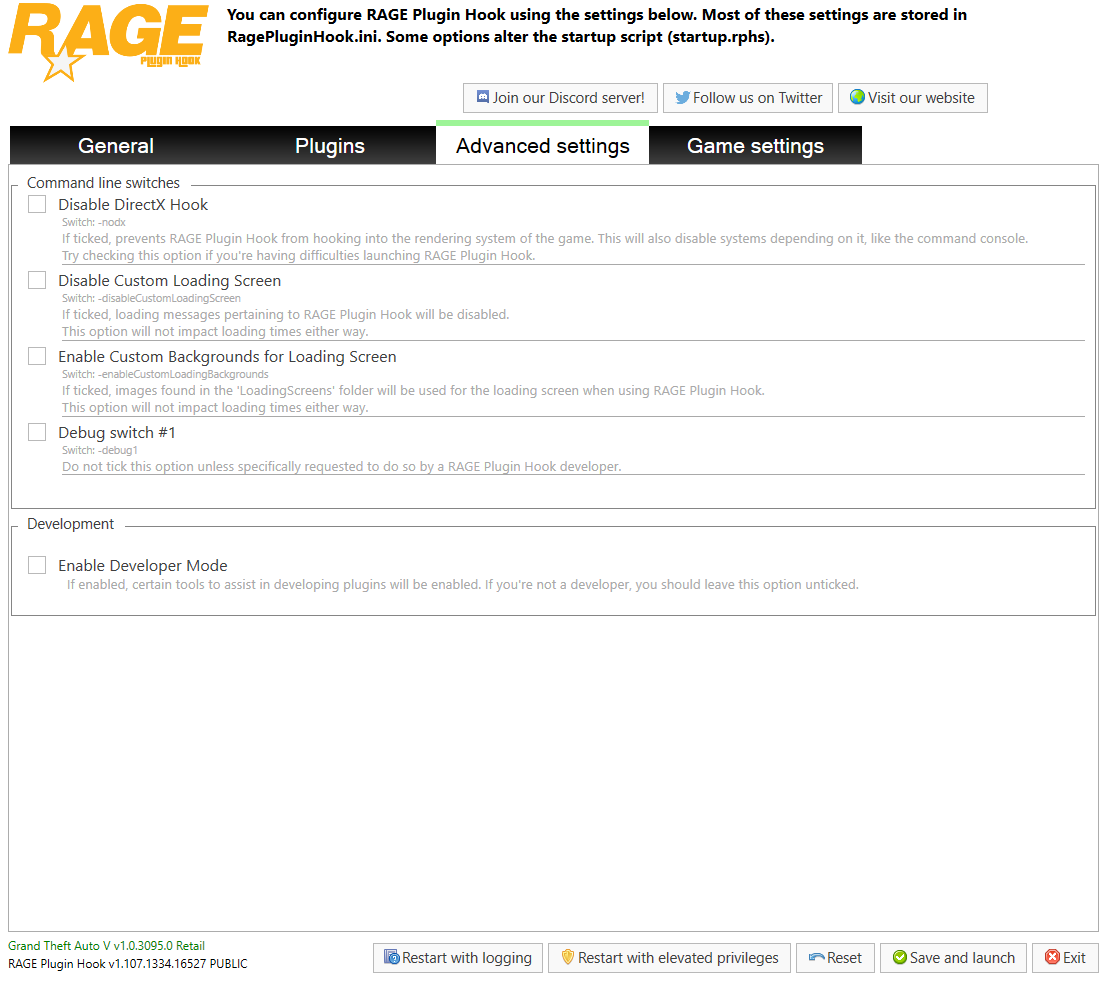Viewport: 1108px width, 982px height.
Task: Click the Reset button label
Action: (x=844, y=957)
